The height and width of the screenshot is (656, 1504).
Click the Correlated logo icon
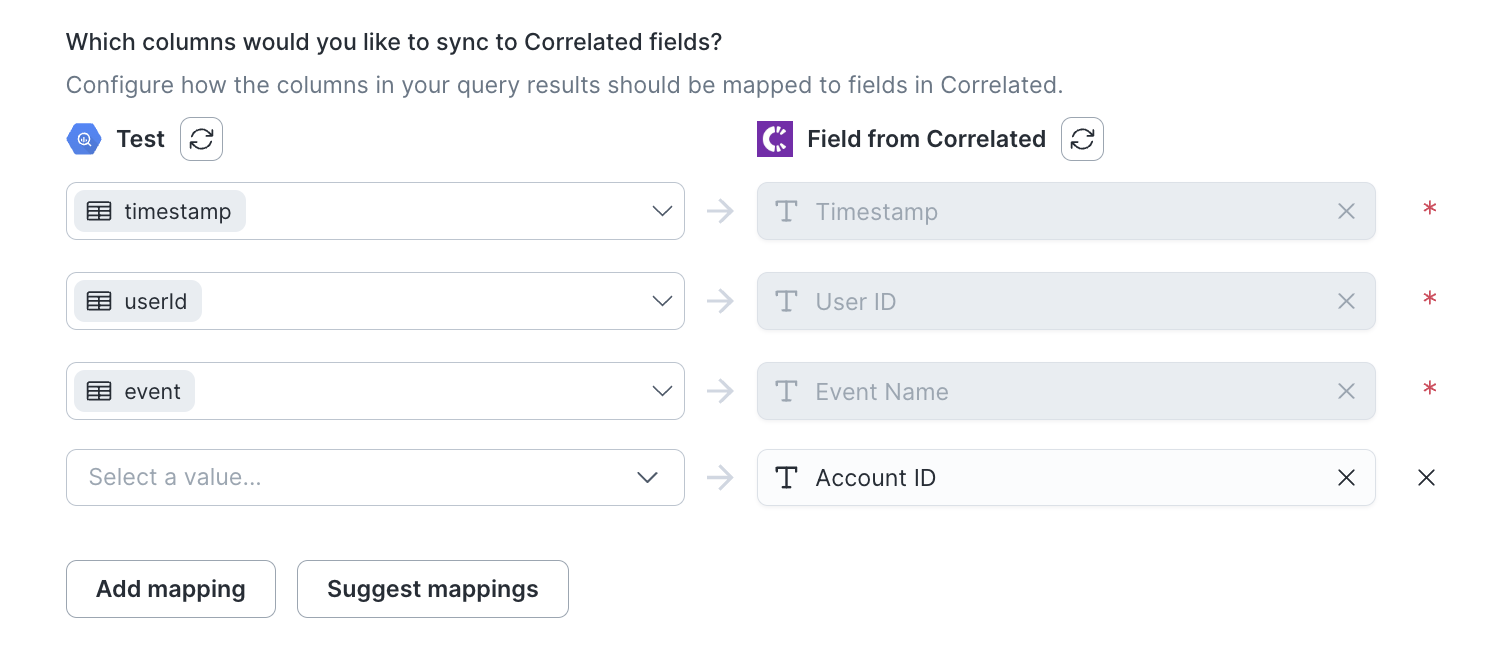[x=775, y=139]
